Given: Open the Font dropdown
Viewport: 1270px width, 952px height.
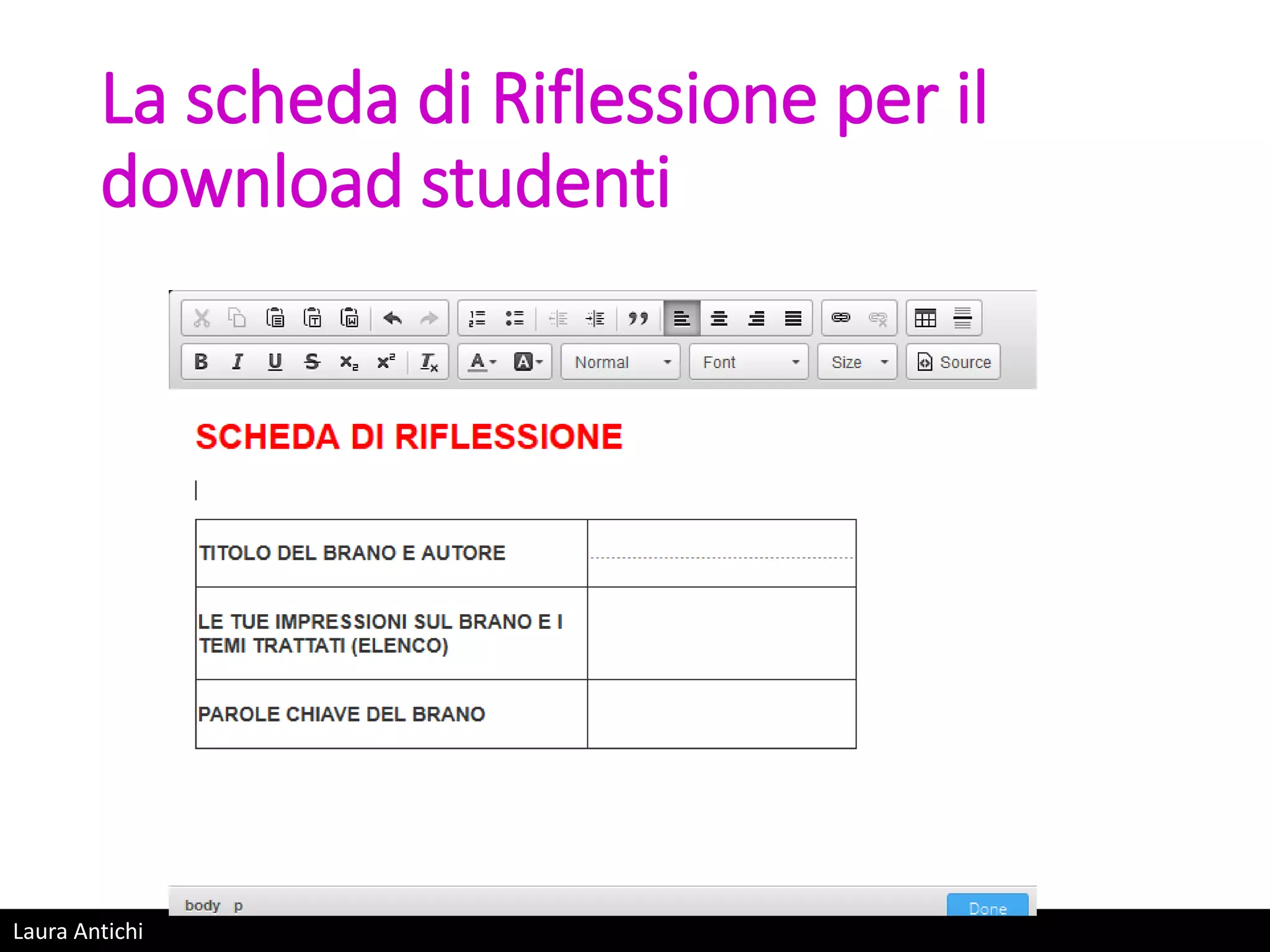Looking at the screenshot, I should pos(749,362).
